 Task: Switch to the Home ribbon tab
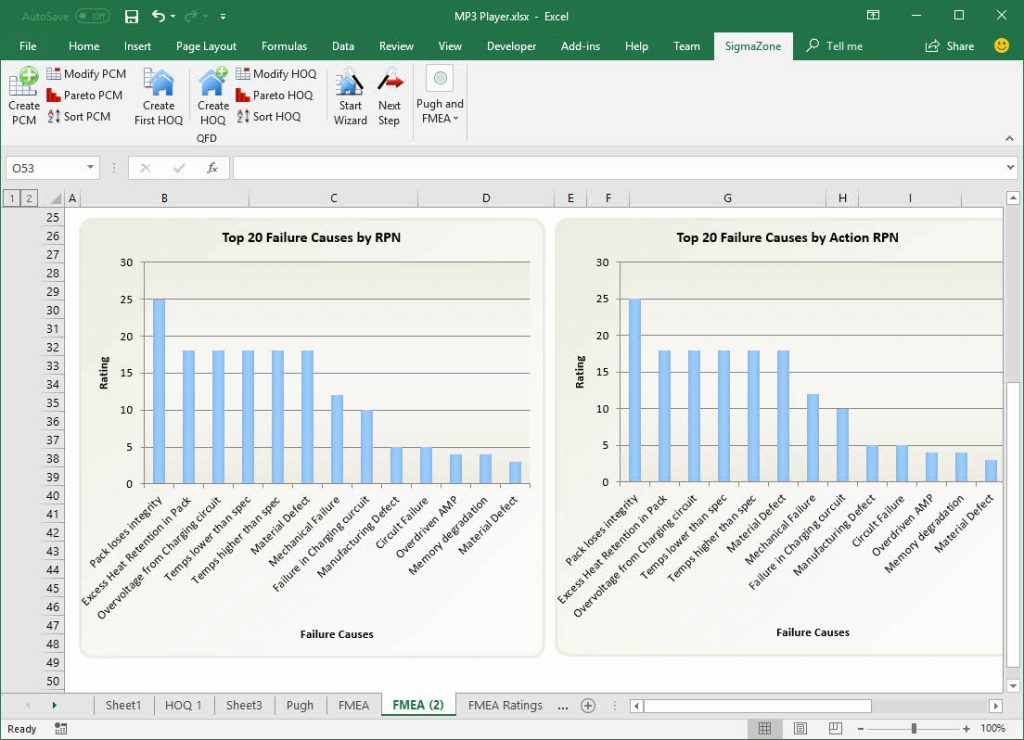pyautogui.click(x=84, y=46)
